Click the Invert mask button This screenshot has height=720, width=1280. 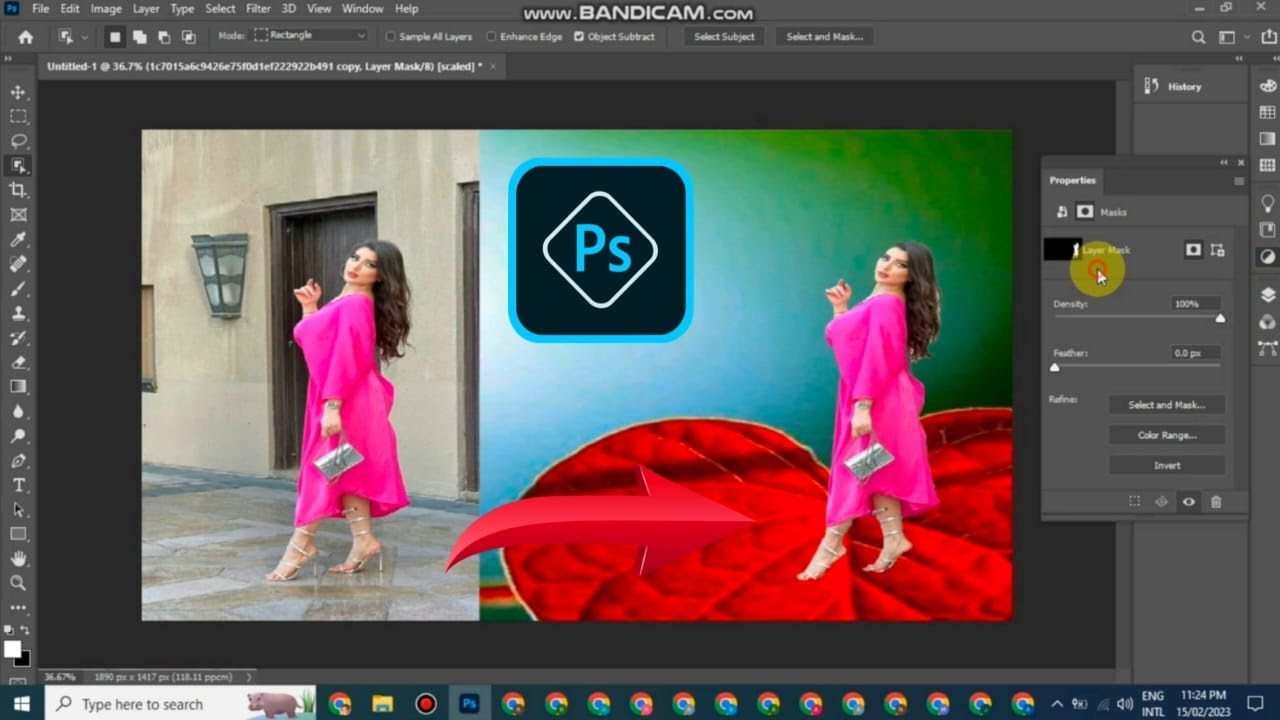1167,465
